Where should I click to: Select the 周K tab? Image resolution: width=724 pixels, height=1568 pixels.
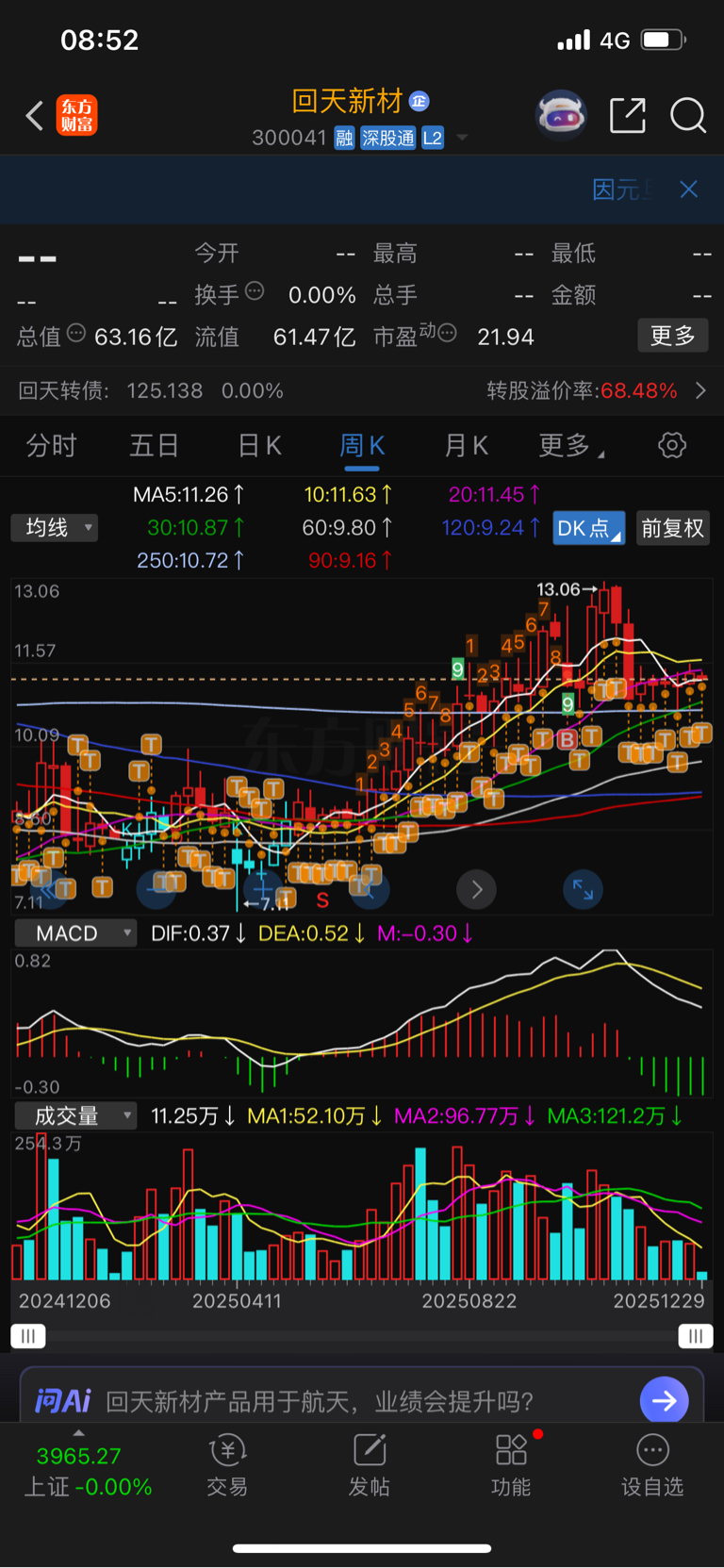point(362,445)
